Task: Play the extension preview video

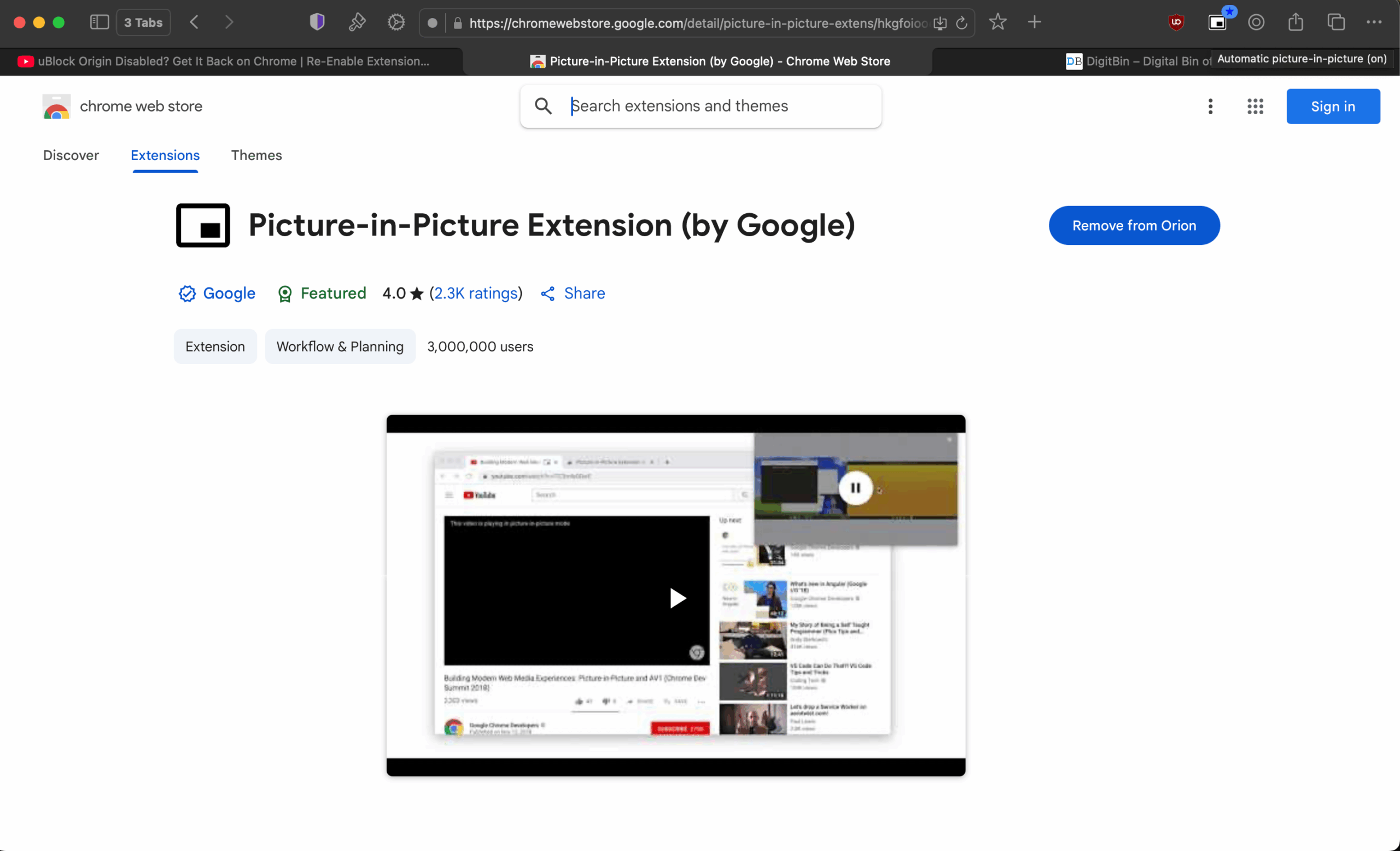Action: tap(676, 598)
